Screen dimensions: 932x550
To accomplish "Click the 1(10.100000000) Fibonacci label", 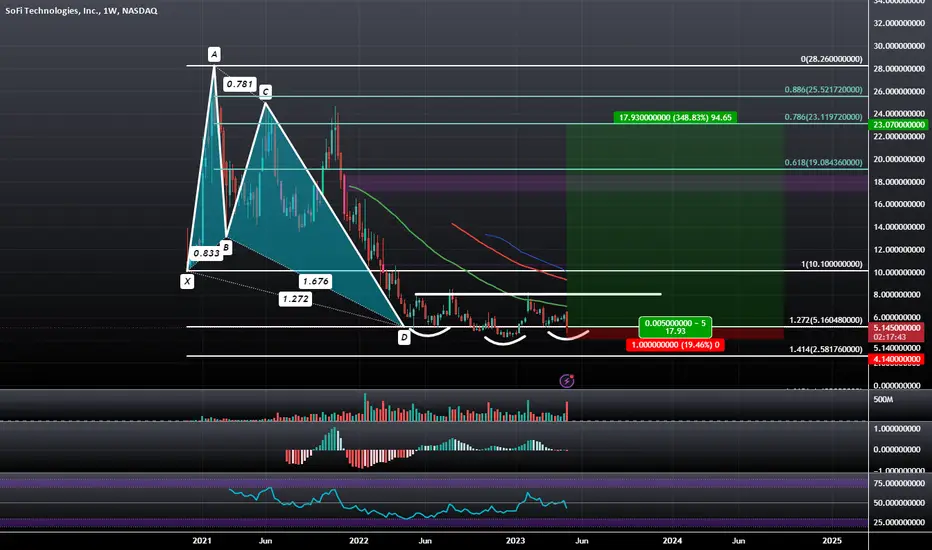I will click(831, 264).
